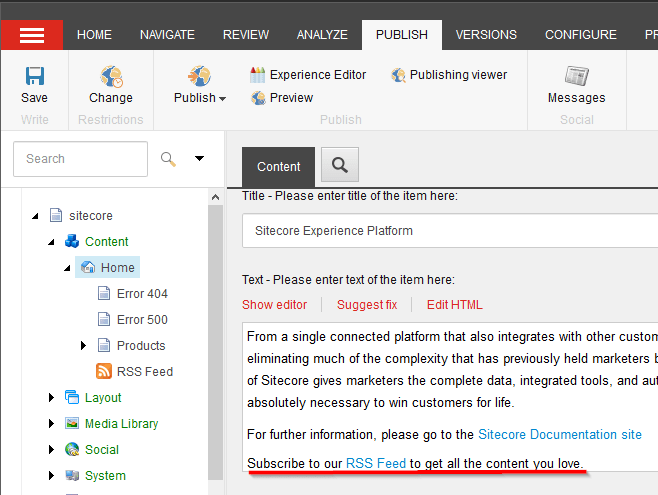Click the red hamburger menu button
This screenshot has width=658, height=495.
point(32,35)
